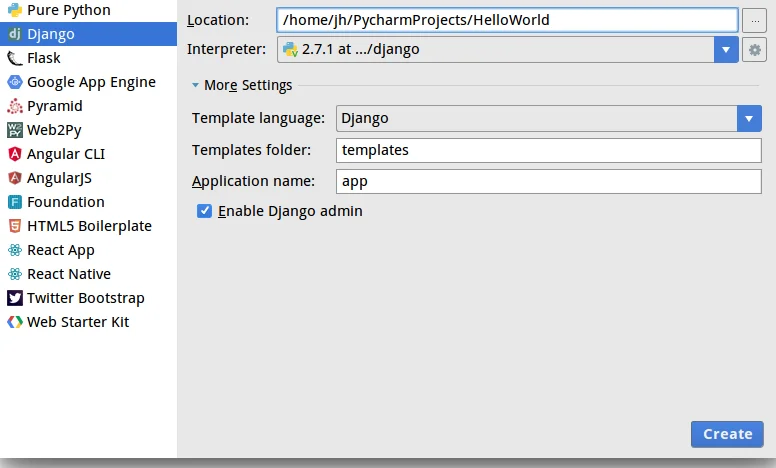
Task: Click the Google App Engine icon
Action: pos(15,82)
